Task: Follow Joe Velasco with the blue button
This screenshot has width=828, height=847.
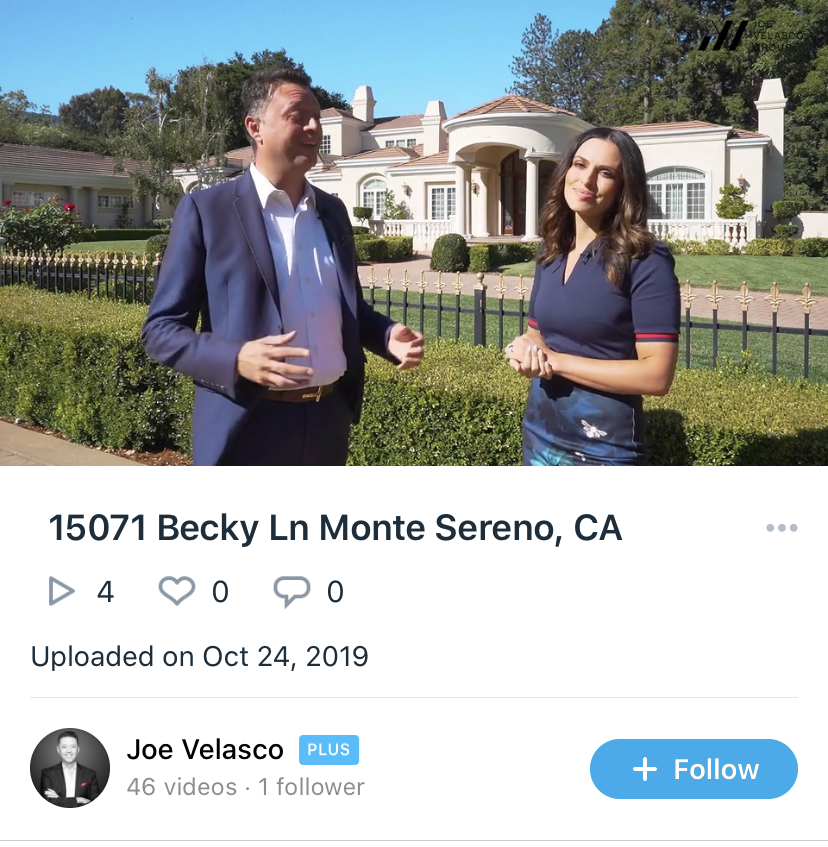Action: coord(694,769)
